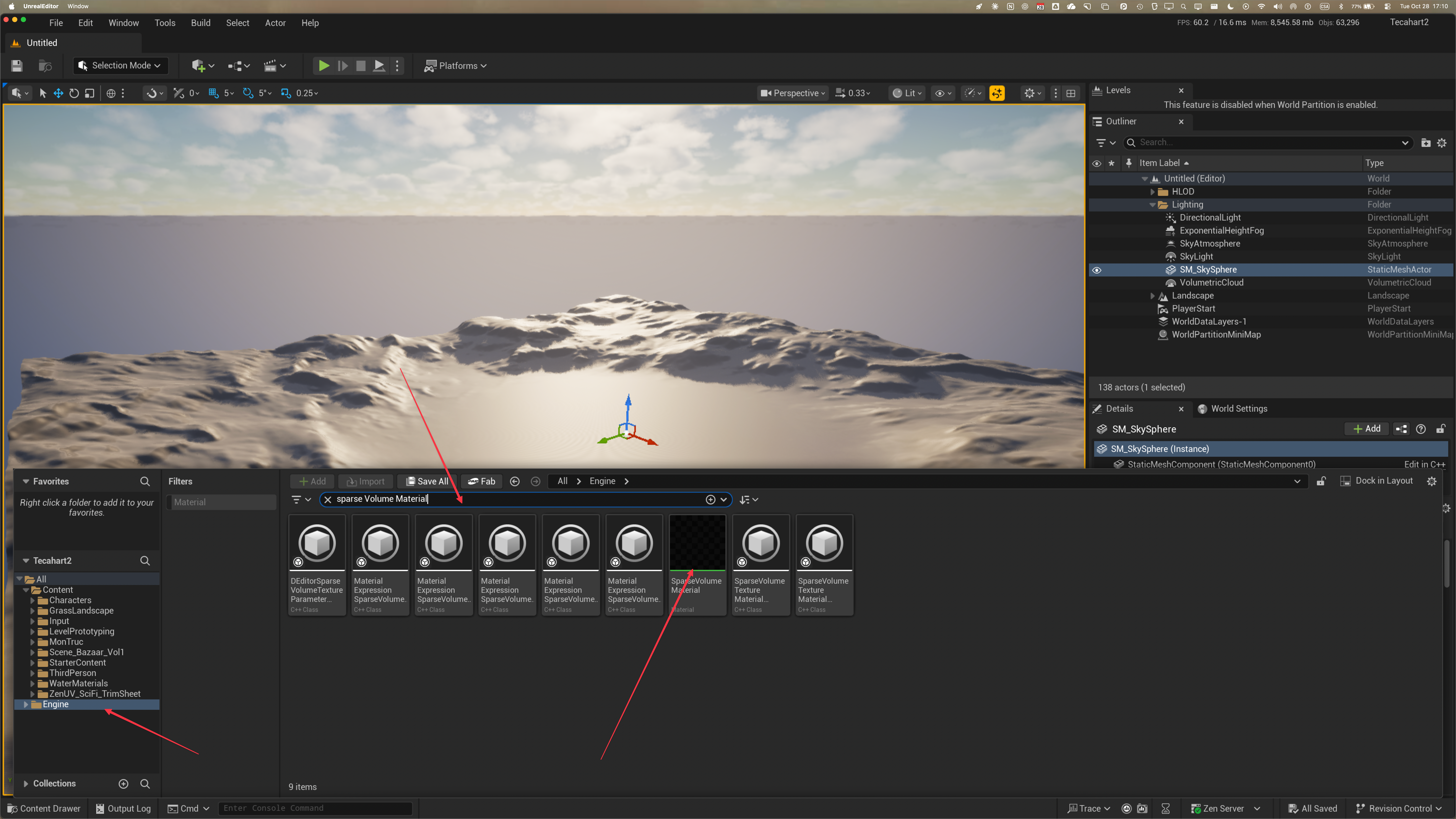This screenshot has height=819, width=1456.
Task: Clear the Content Browser search text
Action: tap(328, 500)
